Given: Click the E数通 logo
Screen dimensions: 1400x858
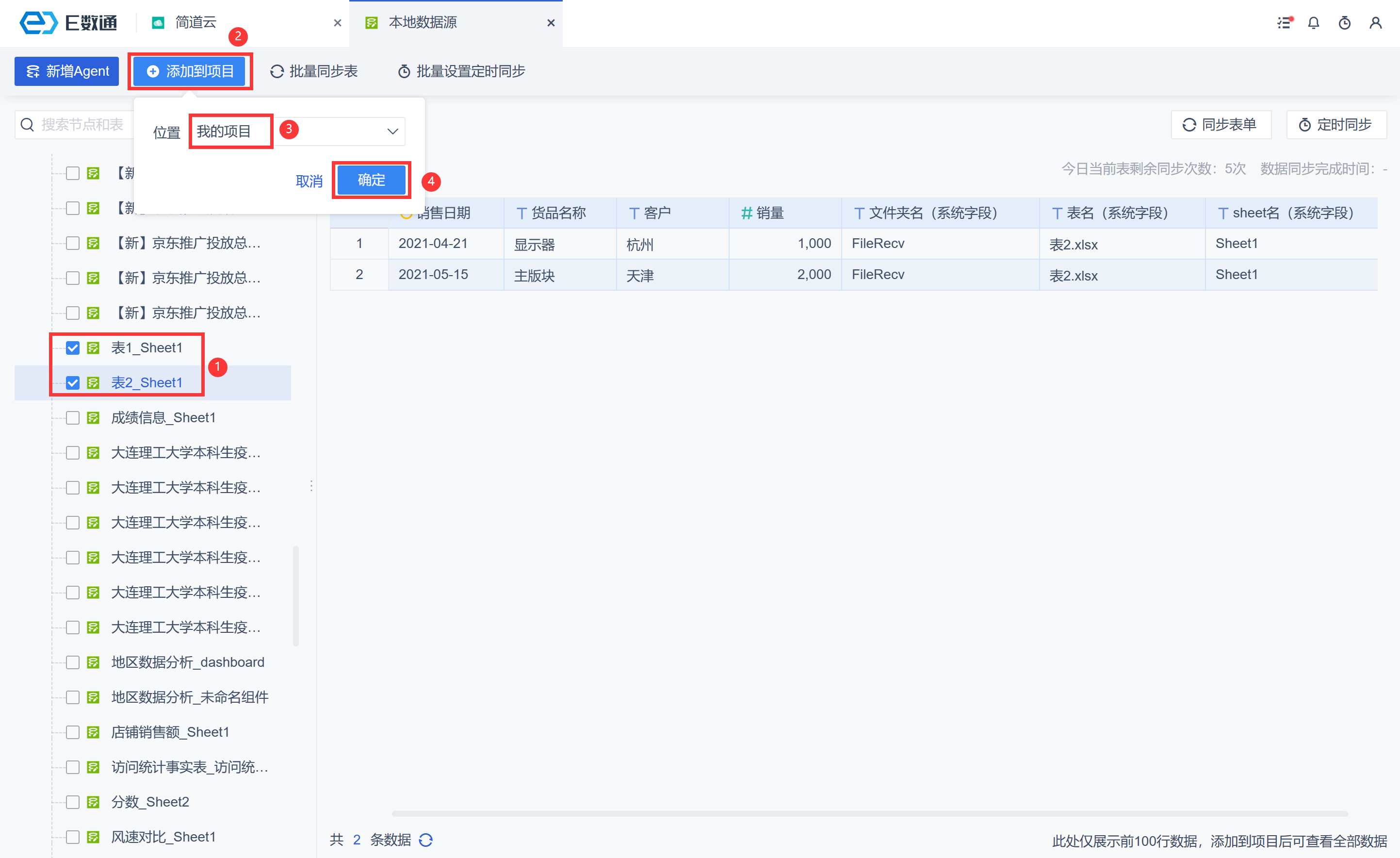Looking at the screenshot, I should click(68, 23).
